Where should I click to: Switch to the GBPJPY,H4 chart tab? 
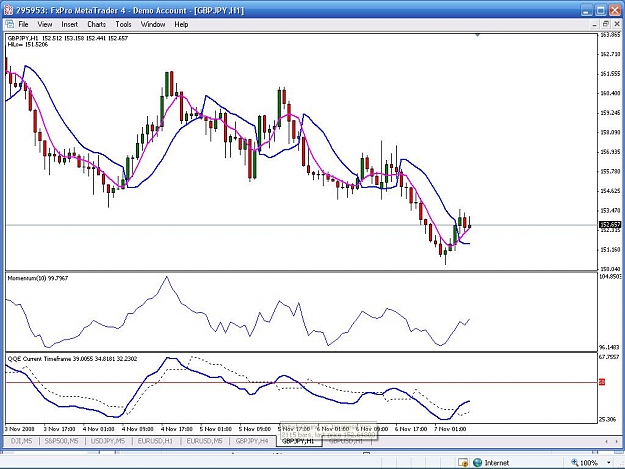tap(252, 441)
